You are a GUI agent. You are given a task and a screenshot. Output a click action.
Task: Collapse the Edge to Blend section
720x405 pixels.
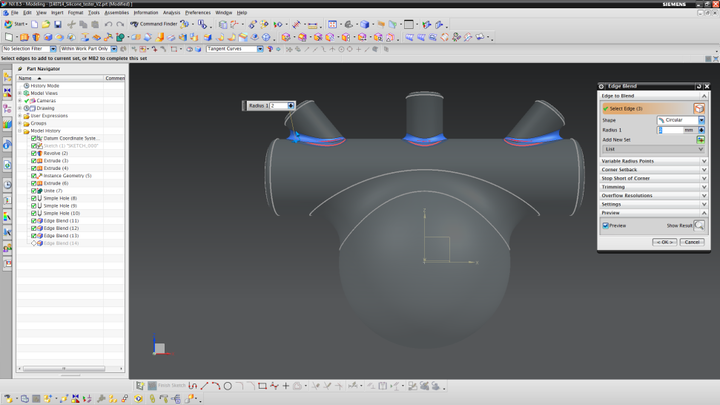(x=653, y=96)
